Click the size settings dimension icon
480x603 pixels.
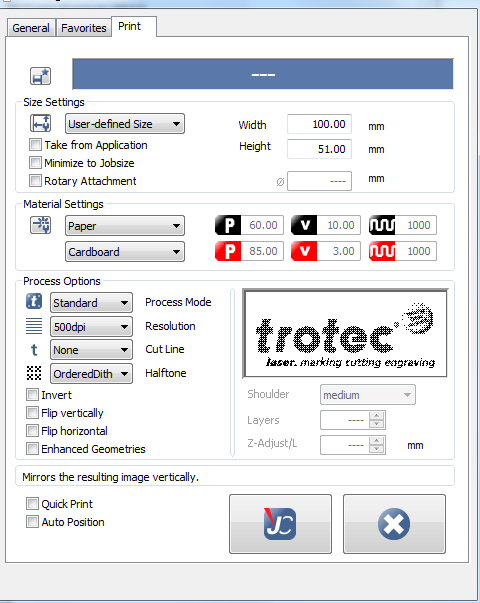tap(40, 123)
